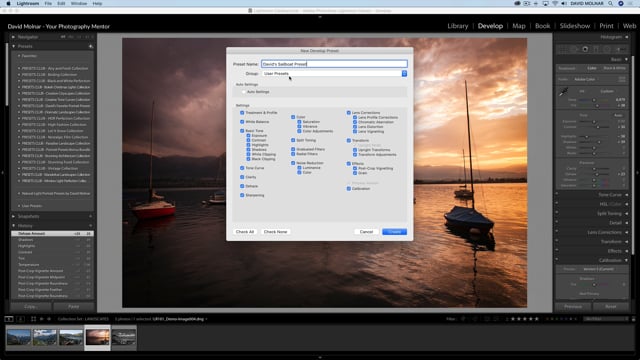The height and width of the screenshot is (360, 640).
Task: Expand the Snapshots panel
Action: click(13, 216)
